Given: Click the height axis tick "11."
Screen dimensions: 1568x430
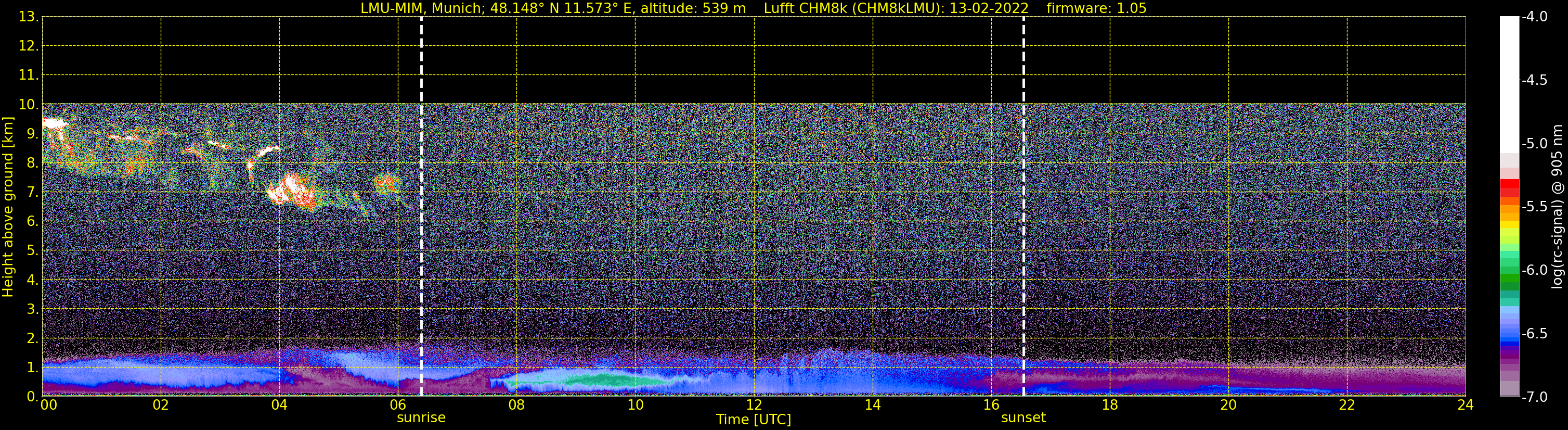Looking at the screenshot, I should click(x=29, y=75).
